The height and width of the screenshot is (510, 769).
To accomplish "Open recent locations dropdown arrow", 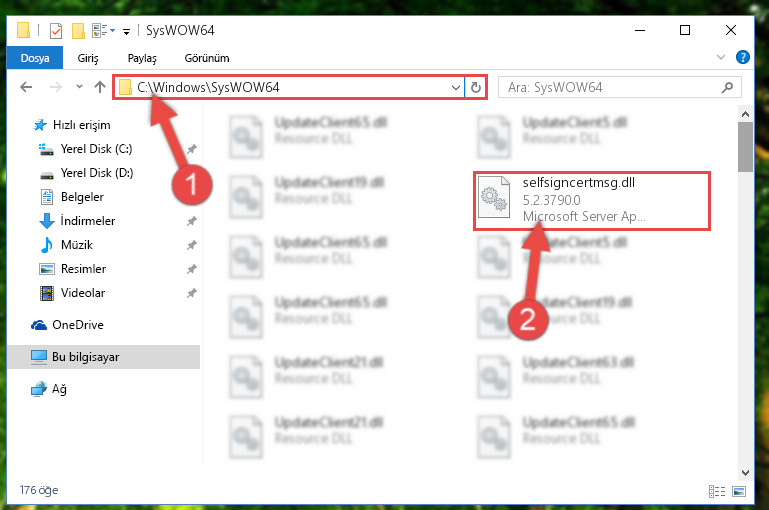I will (79, 87).
